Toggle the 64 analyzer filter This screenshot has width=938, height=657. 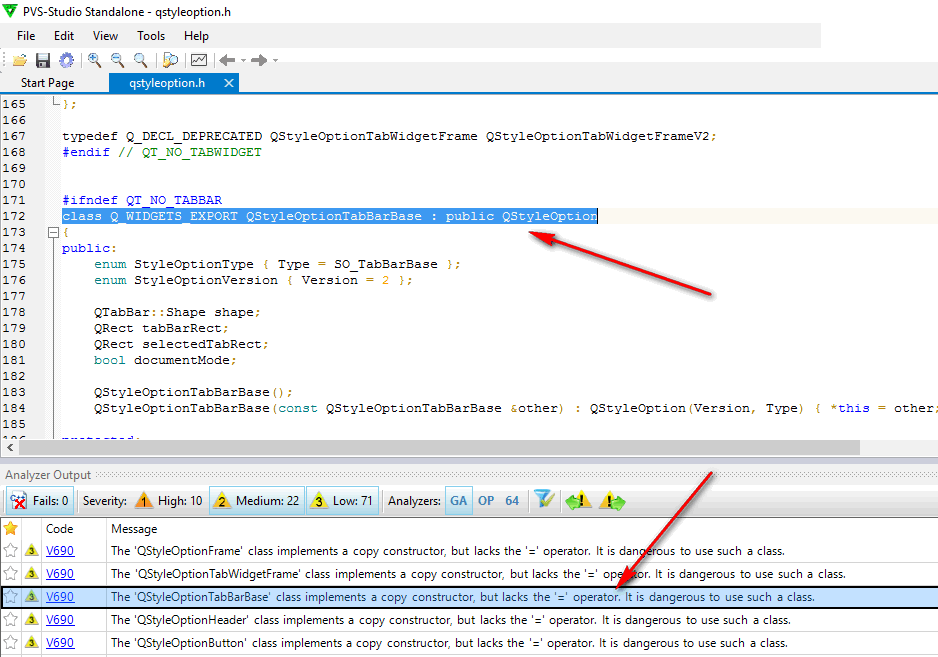coord(512,501)
